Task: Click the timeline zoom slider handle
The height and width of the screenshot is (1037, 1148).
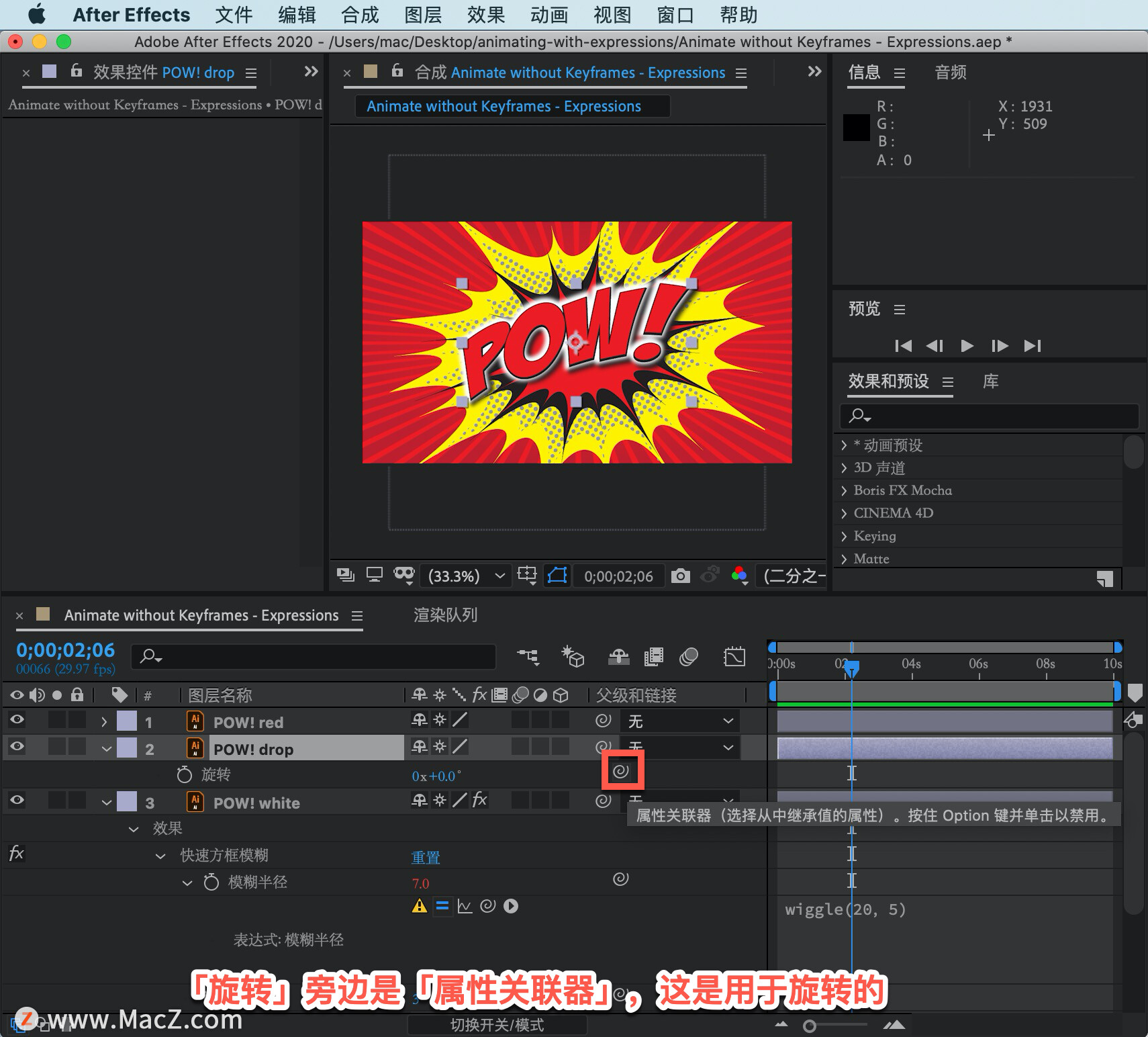Action: 810,1026
